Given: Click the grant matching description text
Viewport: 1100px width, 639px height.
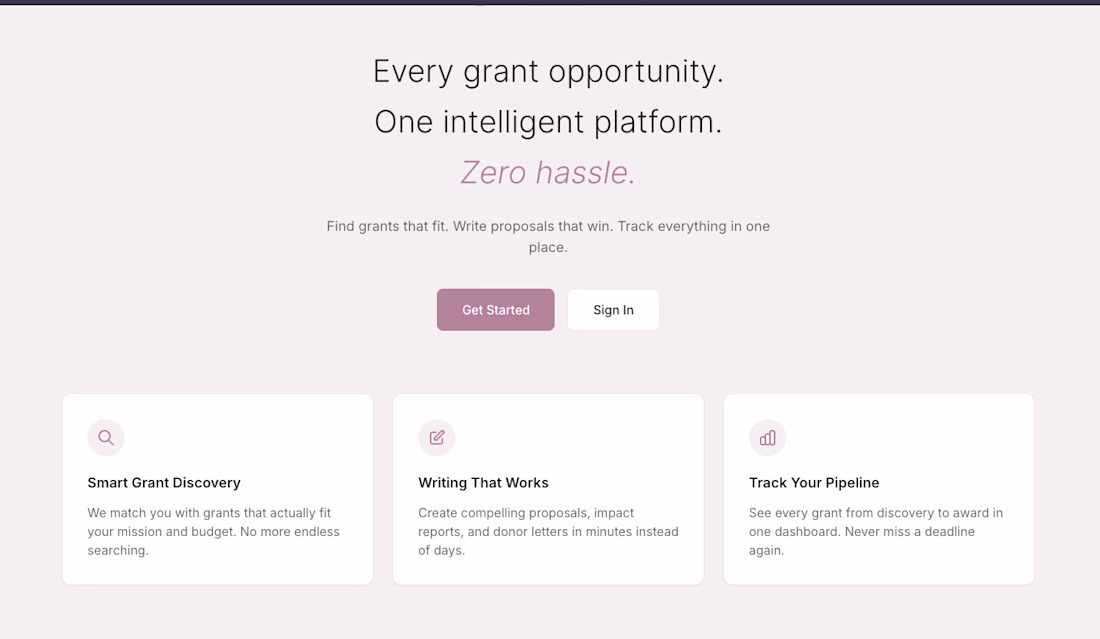Looking at the screenshot, I should pos(213,531).
